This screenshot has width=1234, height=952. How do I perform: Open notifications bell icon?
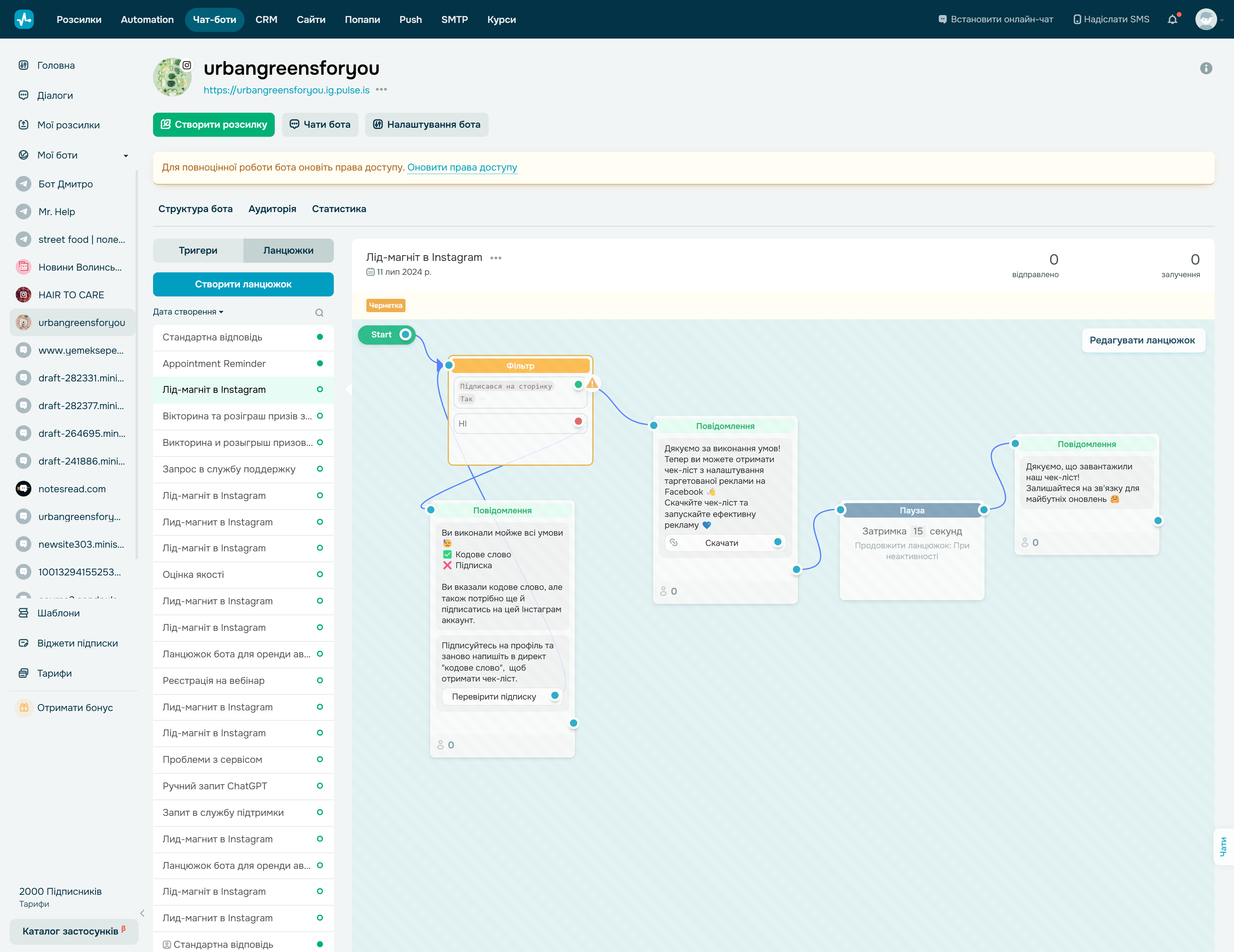pyautogui.click(x=1173, y=19)
